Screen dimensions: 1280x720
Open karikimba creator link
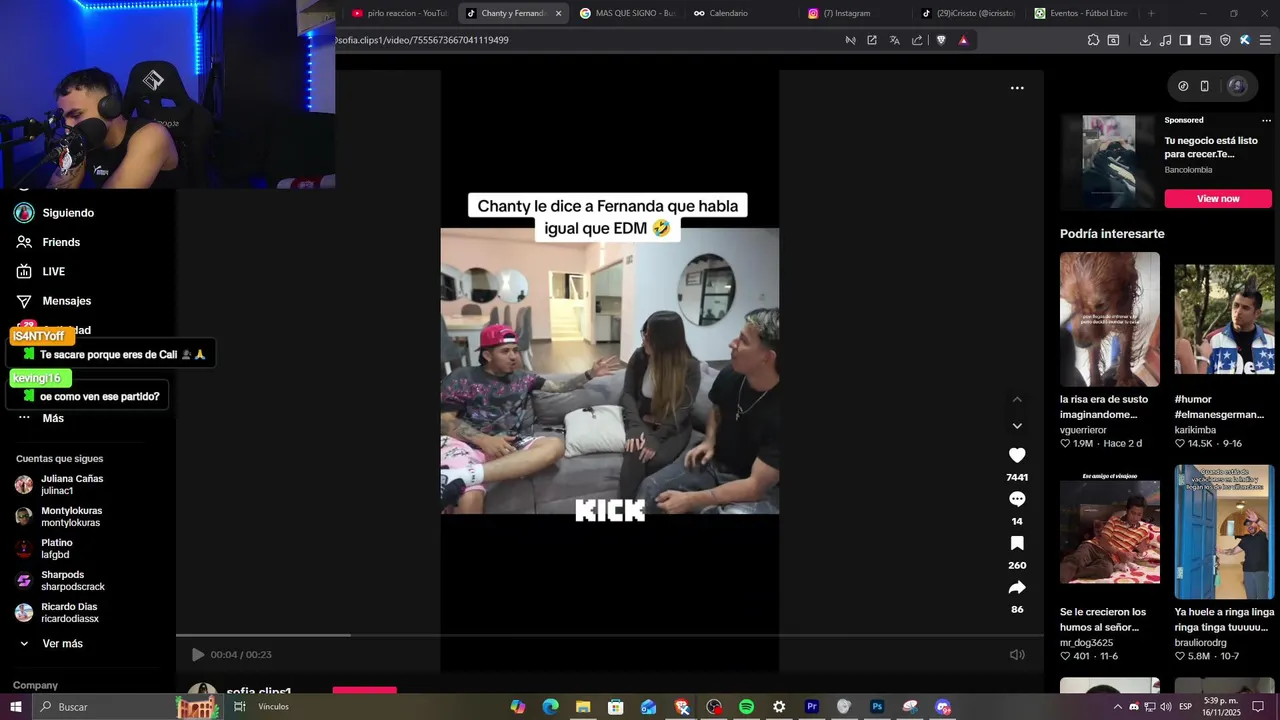point(1195,430)
